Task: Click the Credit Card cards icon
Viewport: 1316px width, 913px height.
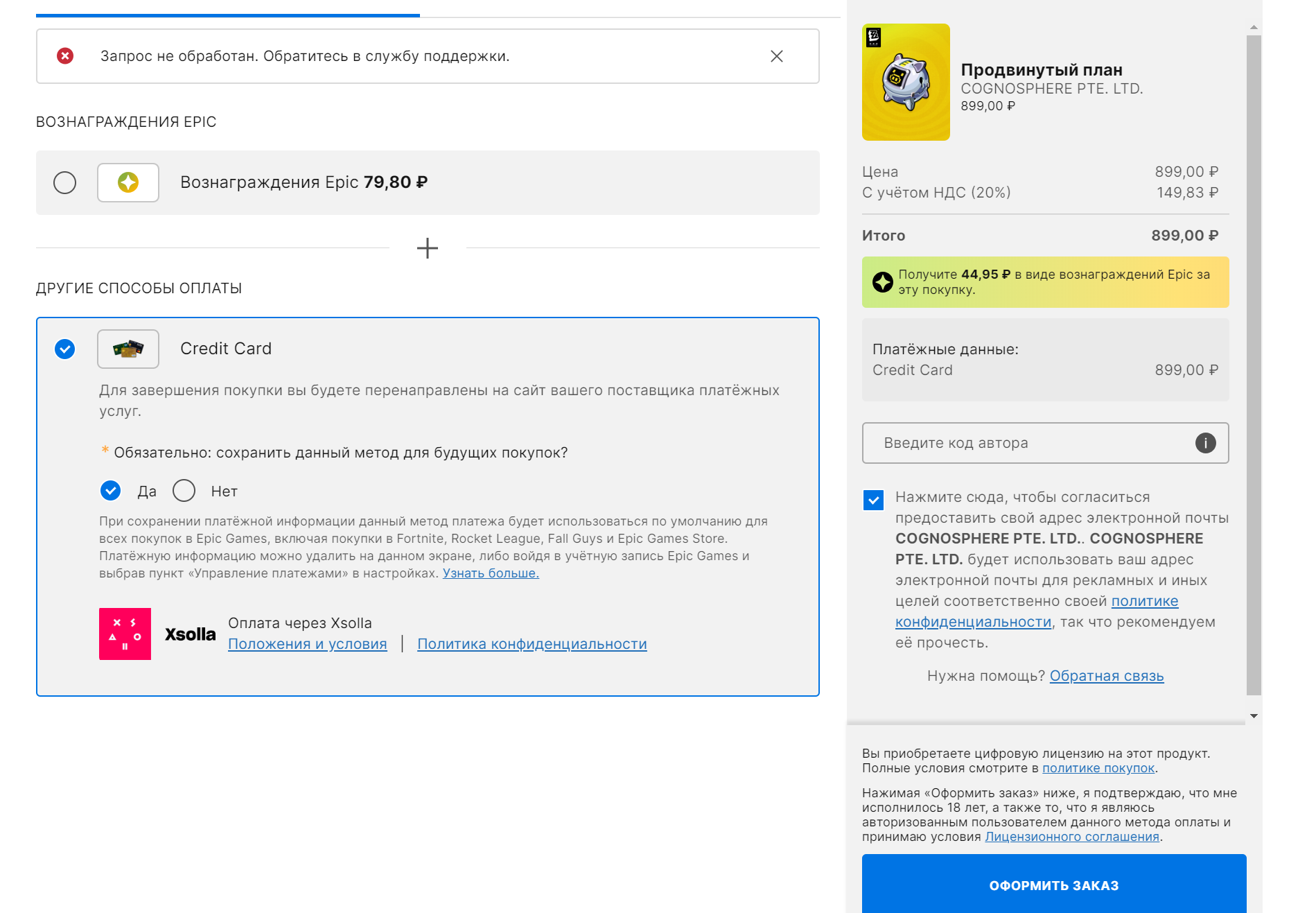Action: [x=128, y=349]
